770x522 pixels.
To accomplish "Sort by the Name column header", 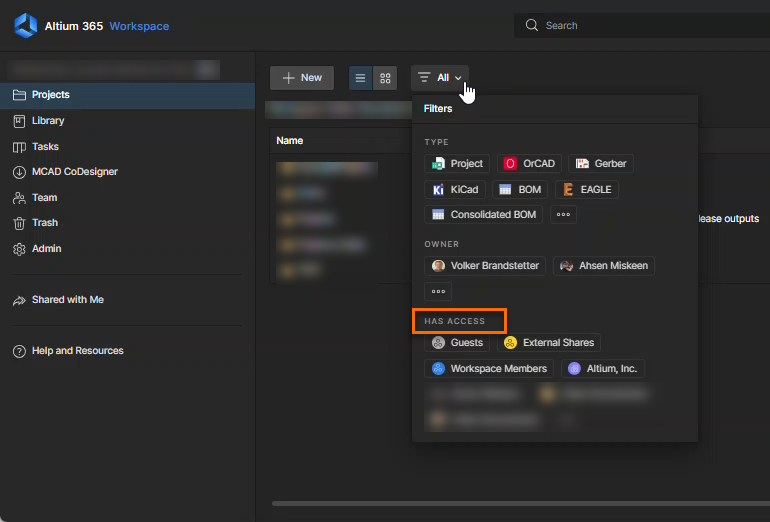I will click(x=290, y=141).
